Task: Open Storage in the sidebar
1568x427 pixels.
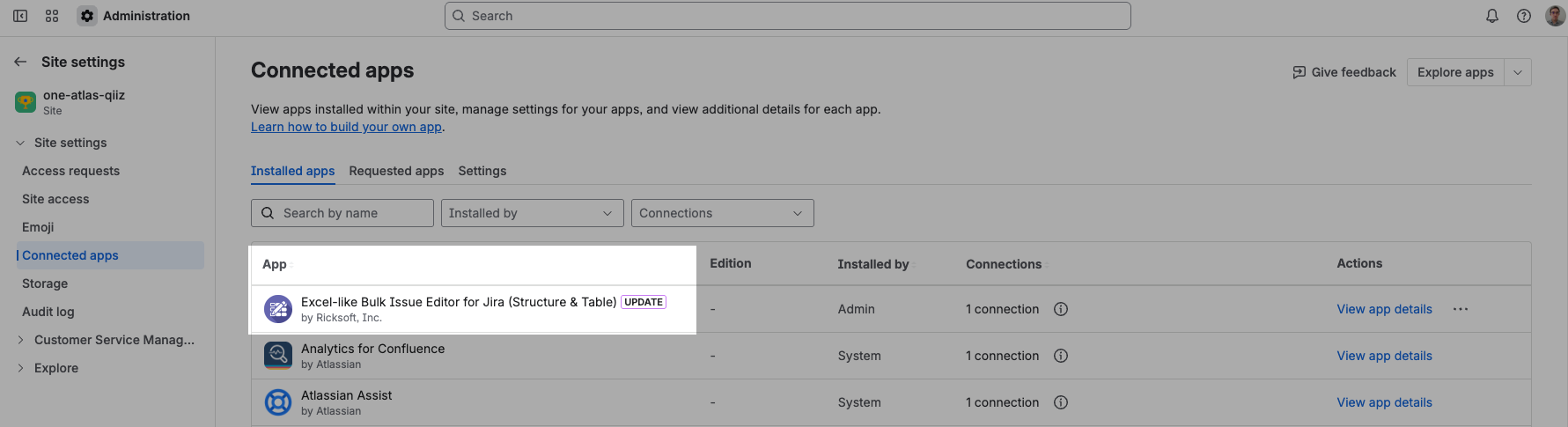Action: click(45, 283)
